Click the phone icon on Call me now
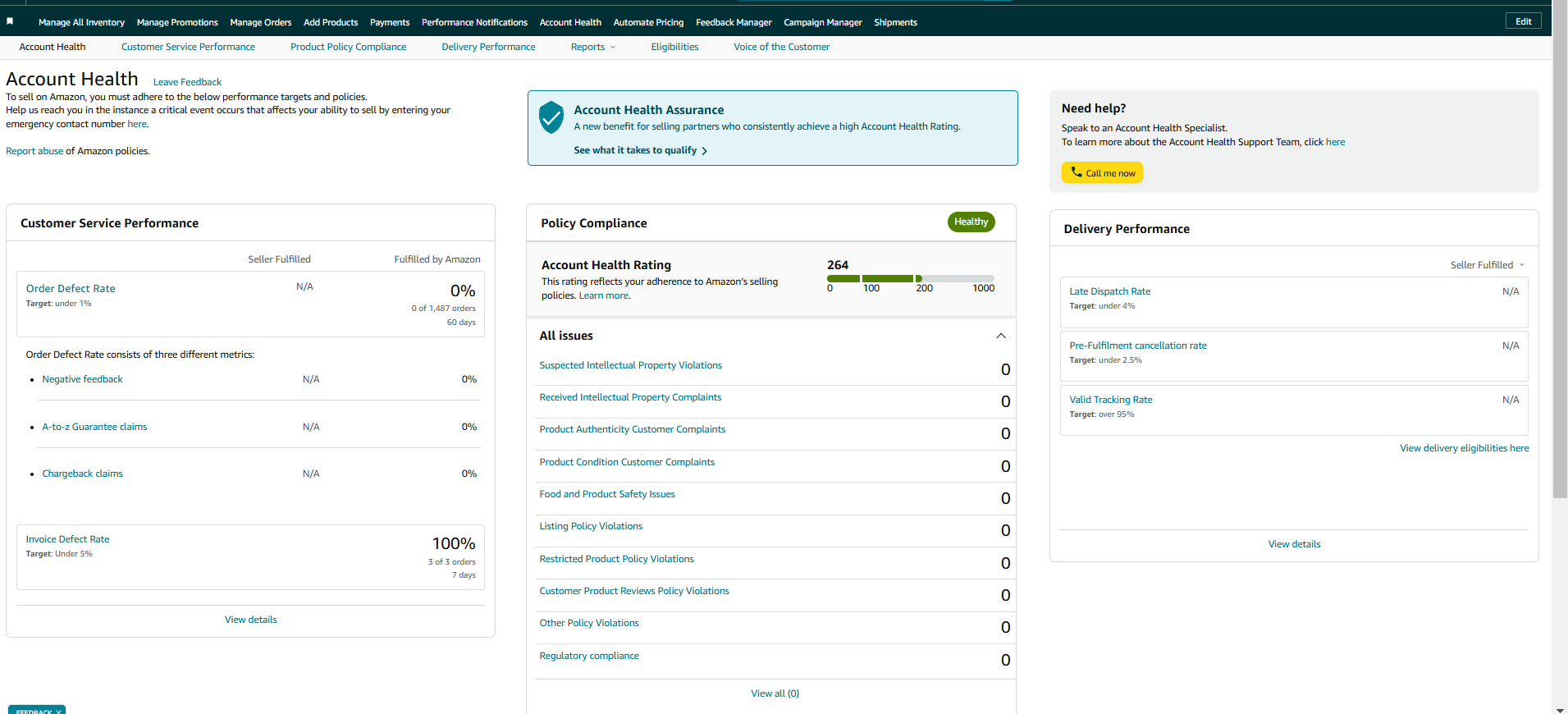Screen dimensions: 1568x714 point(1077,172)
